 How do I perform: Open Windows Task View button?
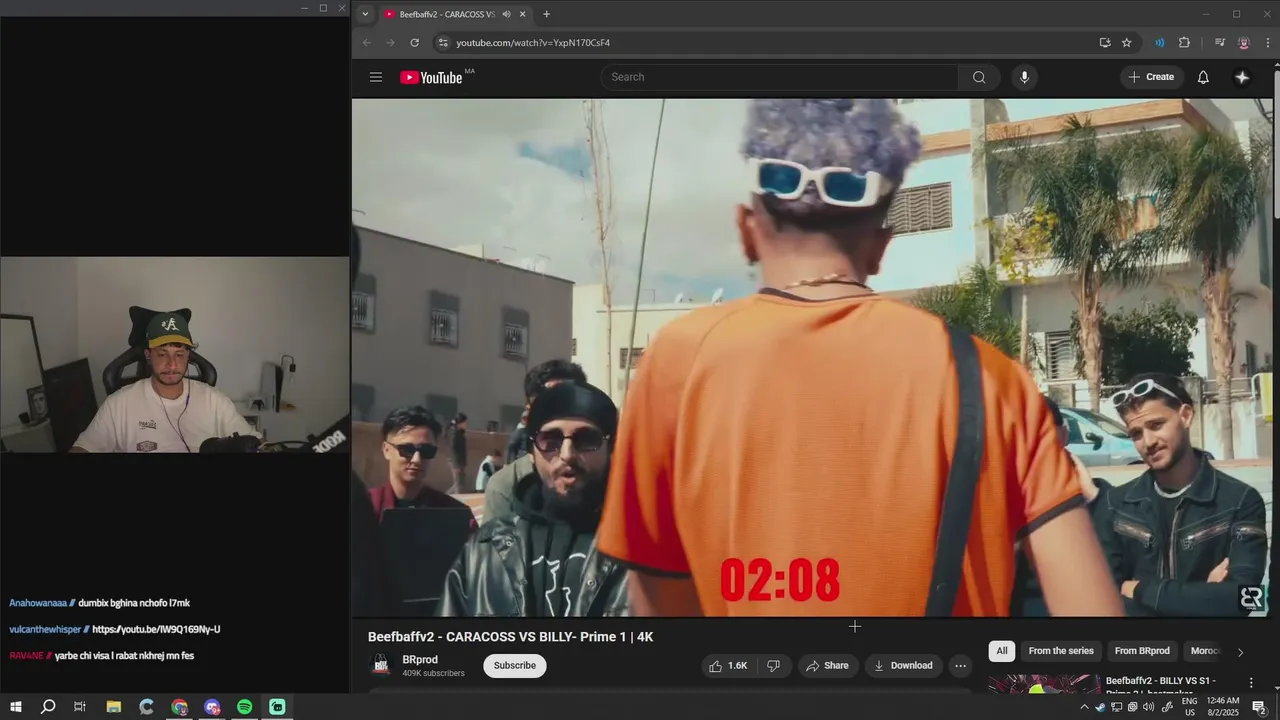pyautogui.click(x=80, y=707)
